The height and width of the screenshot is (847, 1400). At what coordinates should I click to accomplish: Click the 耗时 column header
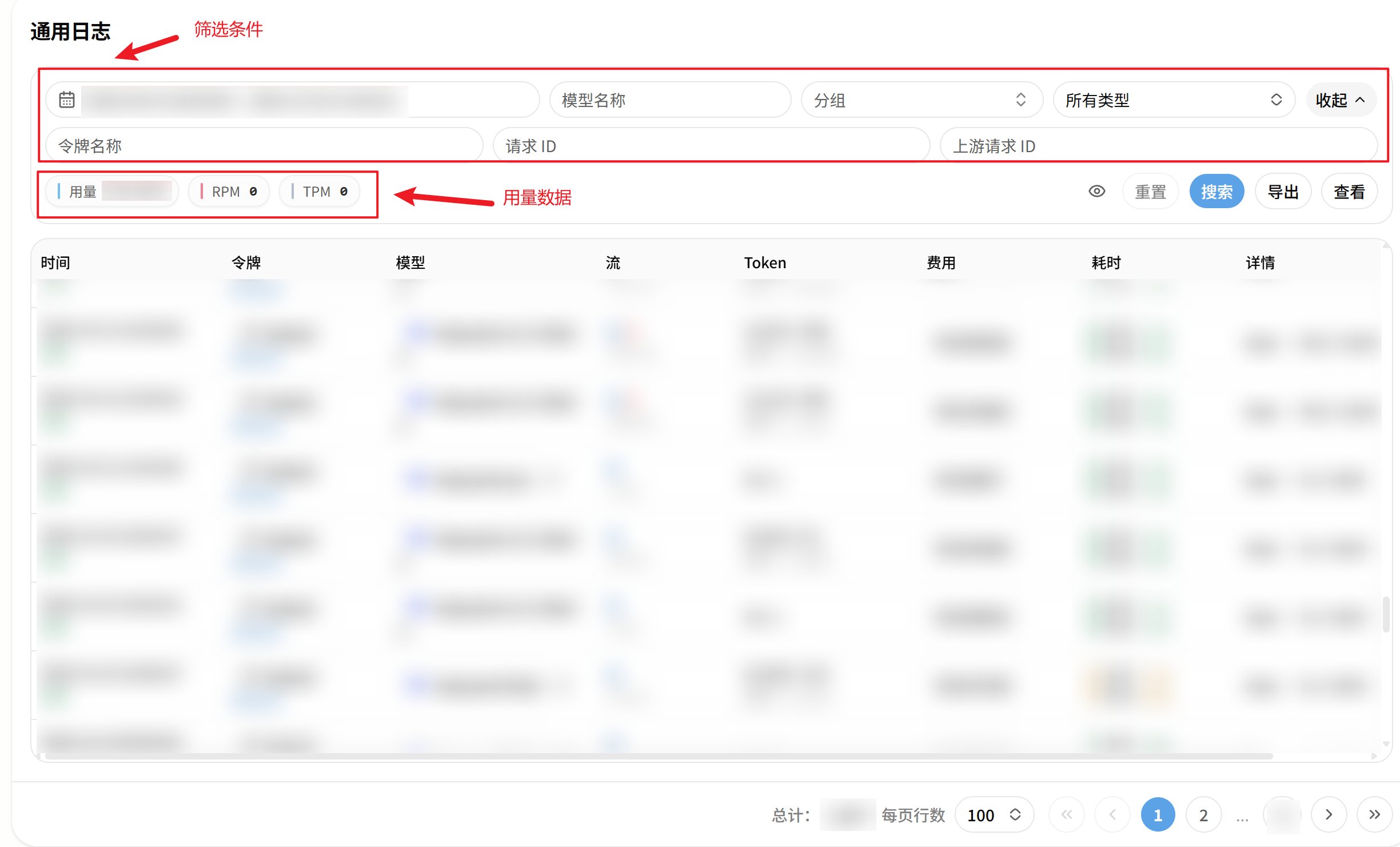1106,263
